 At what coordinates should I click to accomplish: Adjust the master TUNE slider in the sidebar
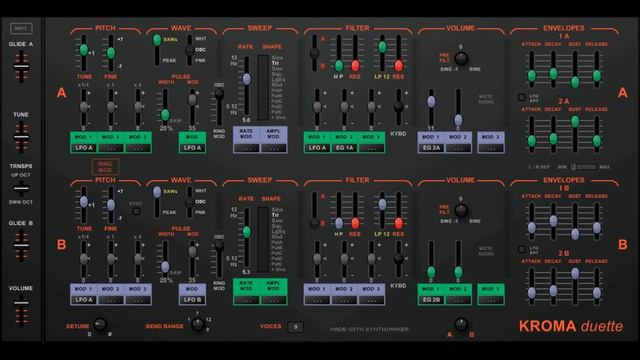pyautogui.click(x=21, y=137)
